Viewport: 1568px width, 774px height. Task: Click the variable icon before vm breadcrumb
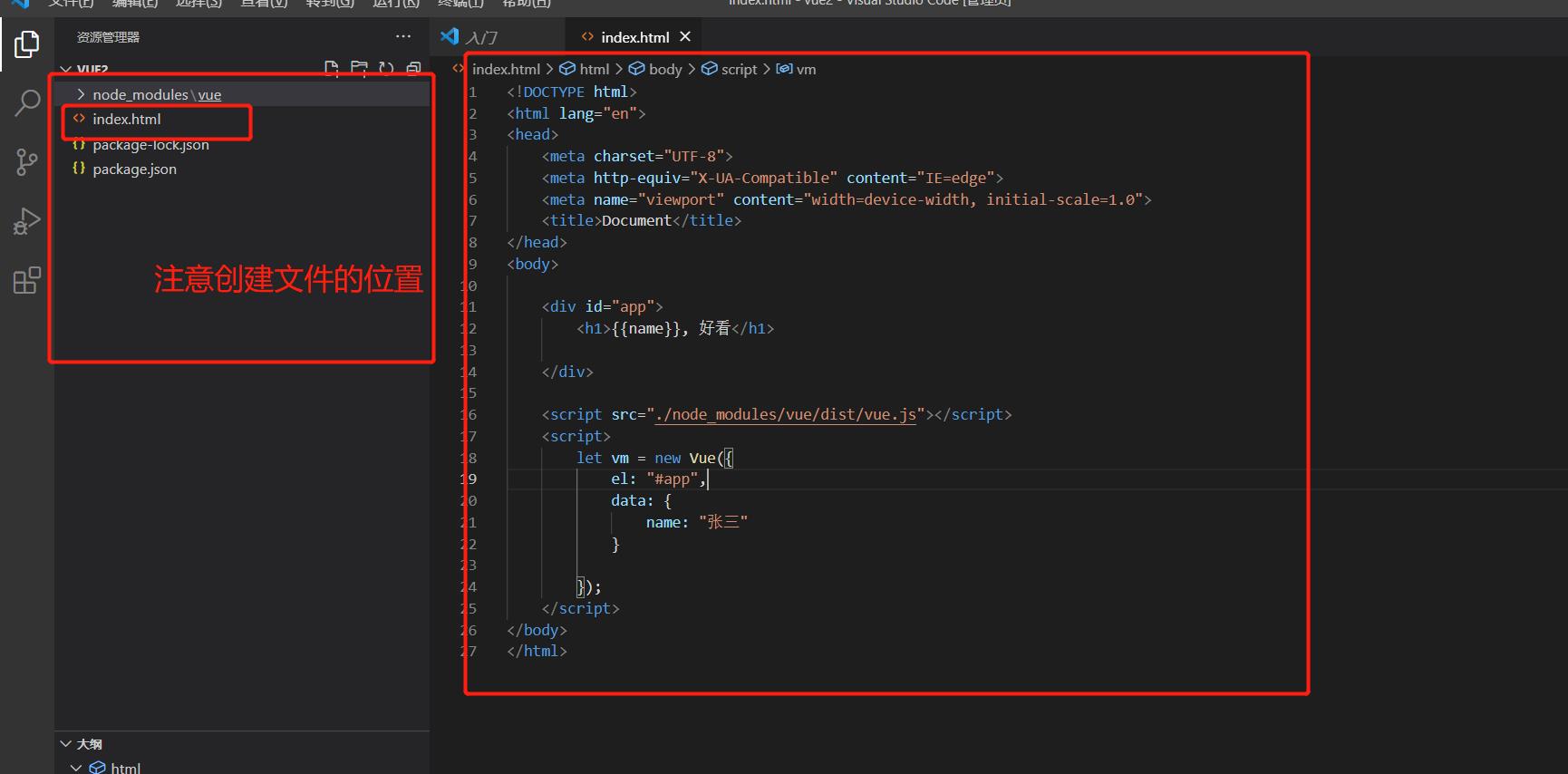[785, 69]
